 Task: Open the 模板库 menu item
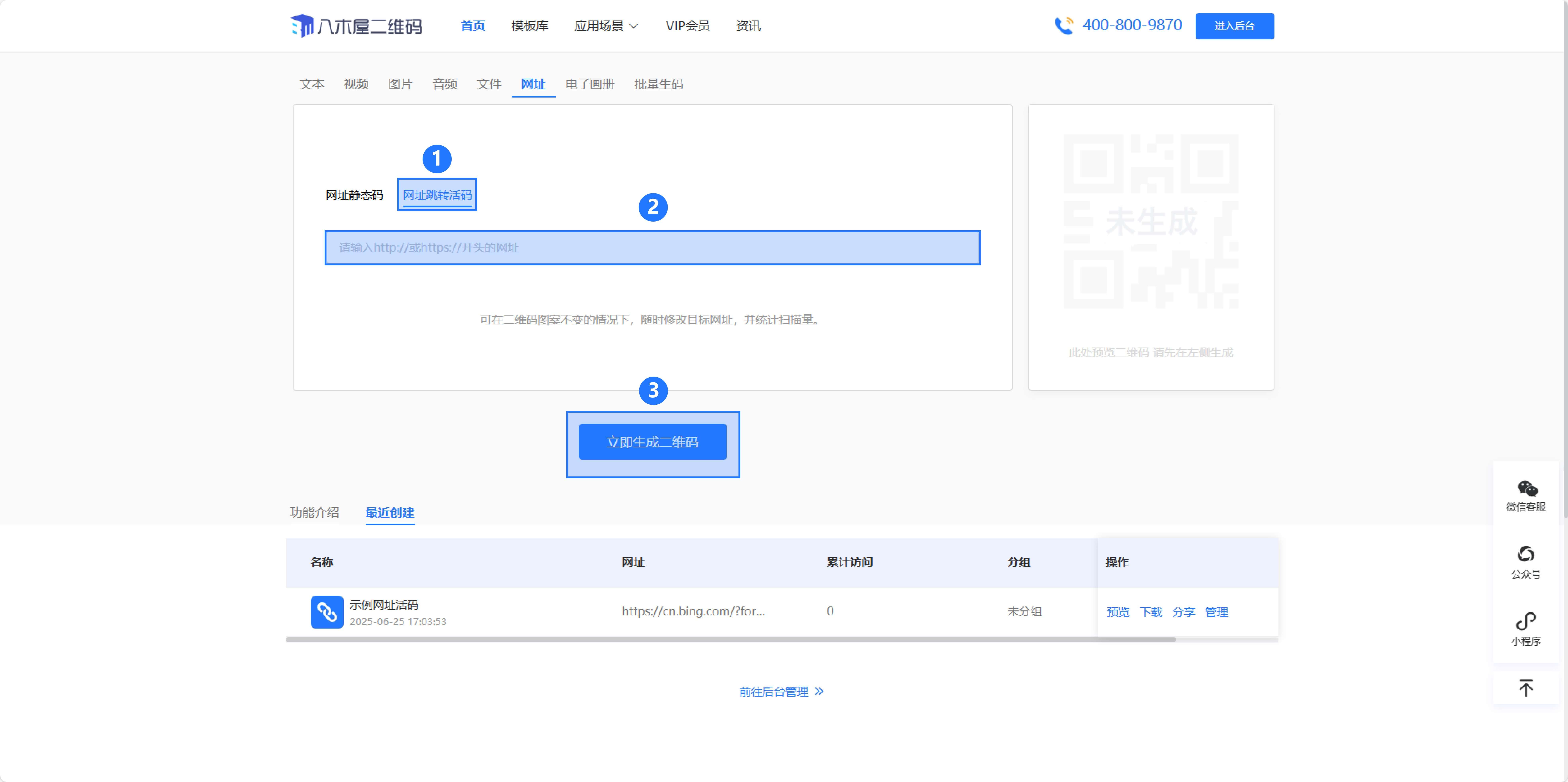point(530,25)
